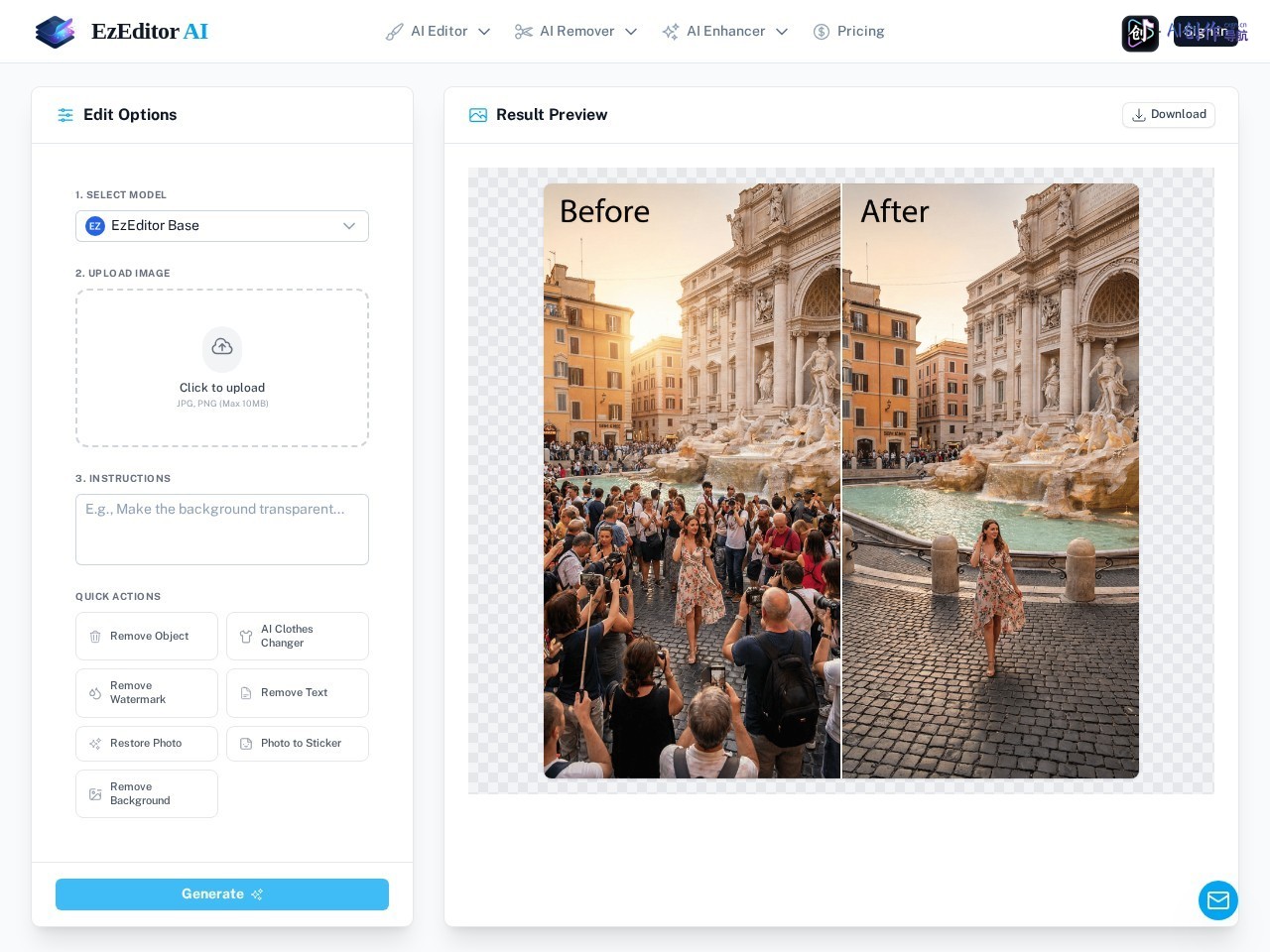
Task: Click the '3. INSTRUCTIONS' label
Action: 123,479
